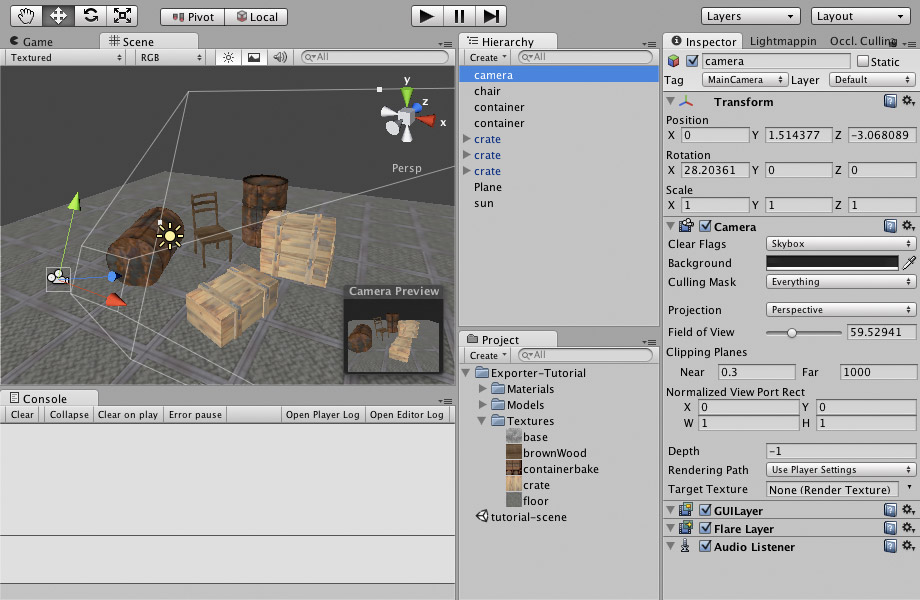Disable the Flare Layer component checkbox
This screenshot has height=600, width=920.
click(x=705, y=528)
